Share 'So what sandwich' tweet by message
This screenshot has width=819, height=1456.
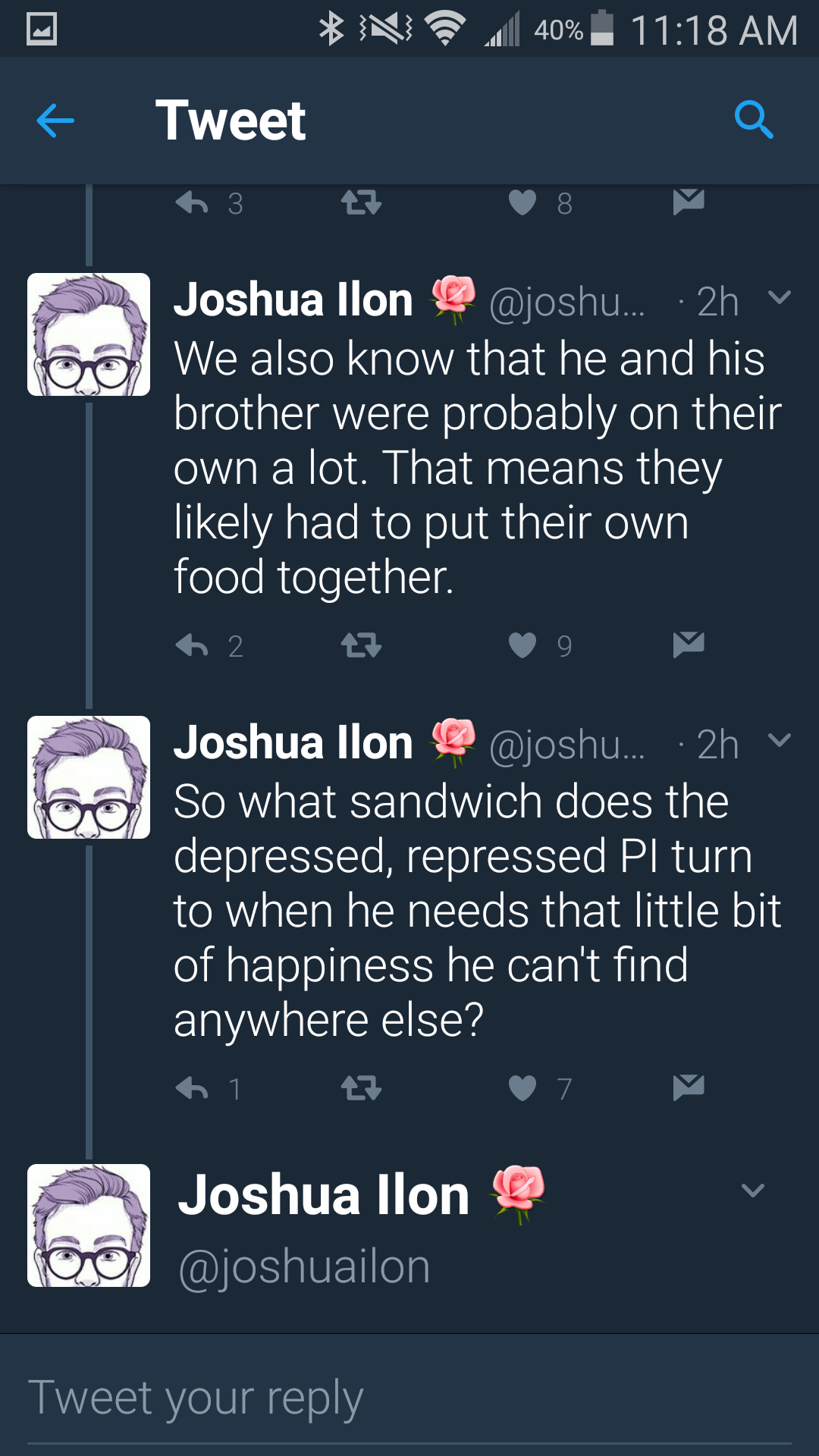[x=689, y=1087]
